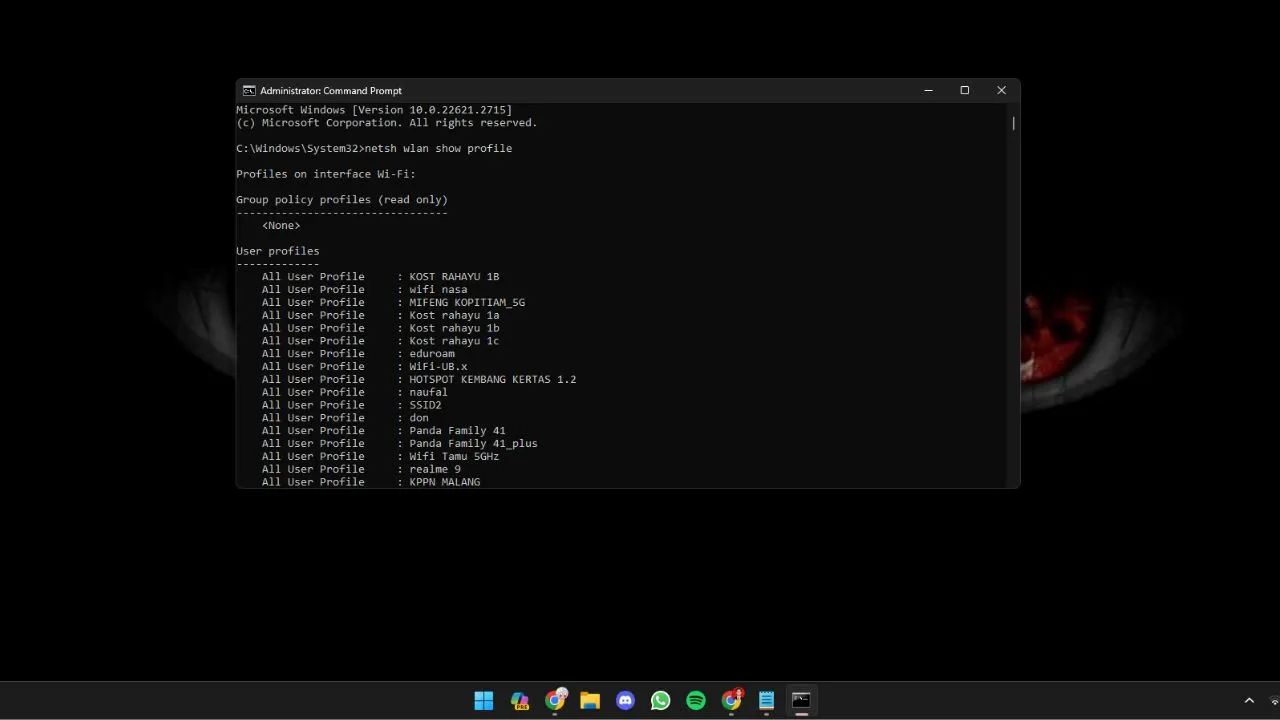
Task: Open the Chrome icon right of Spotify
Action: pyautogui.click(x=732, y=700)
